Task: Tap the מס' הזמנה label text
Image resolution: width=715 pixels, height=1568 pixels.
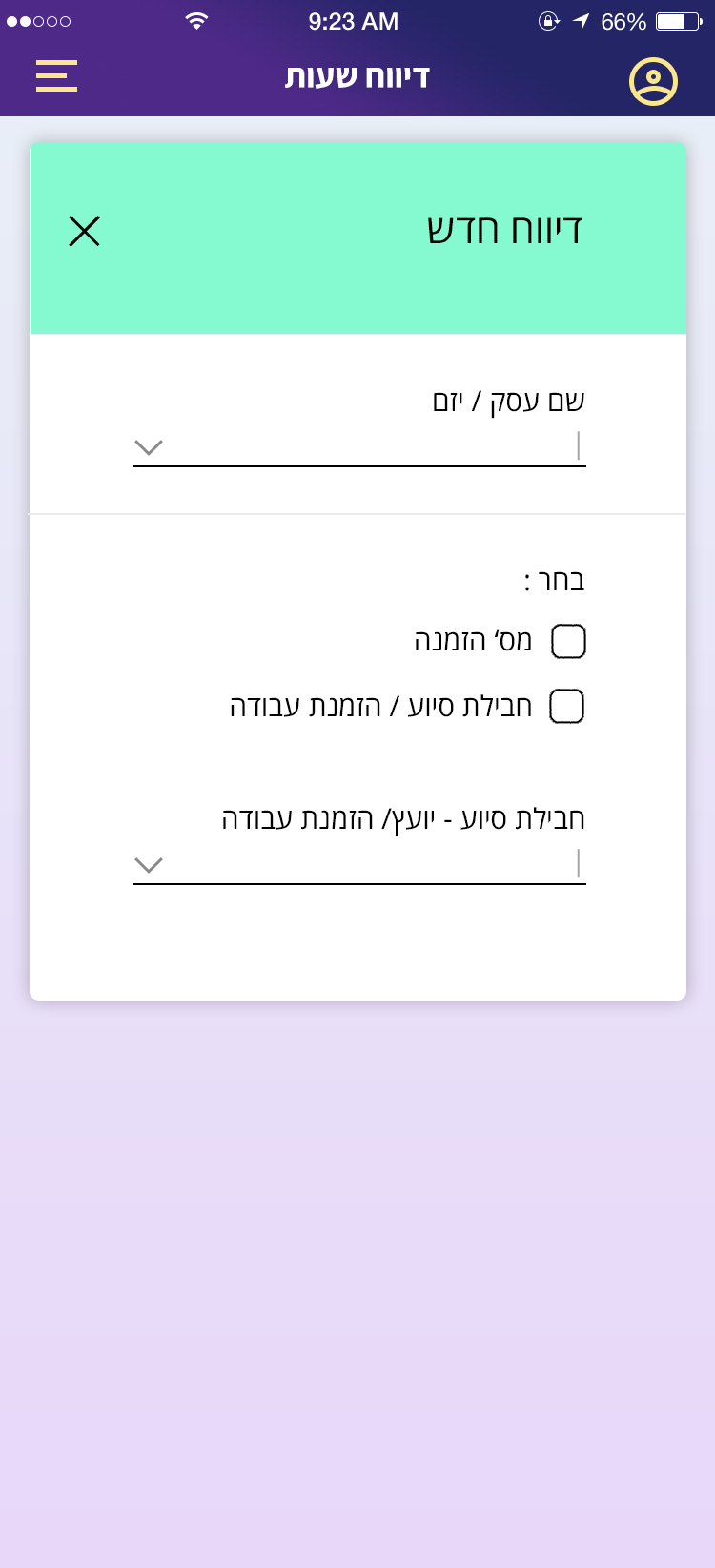Action: click(x=473, y=640)
